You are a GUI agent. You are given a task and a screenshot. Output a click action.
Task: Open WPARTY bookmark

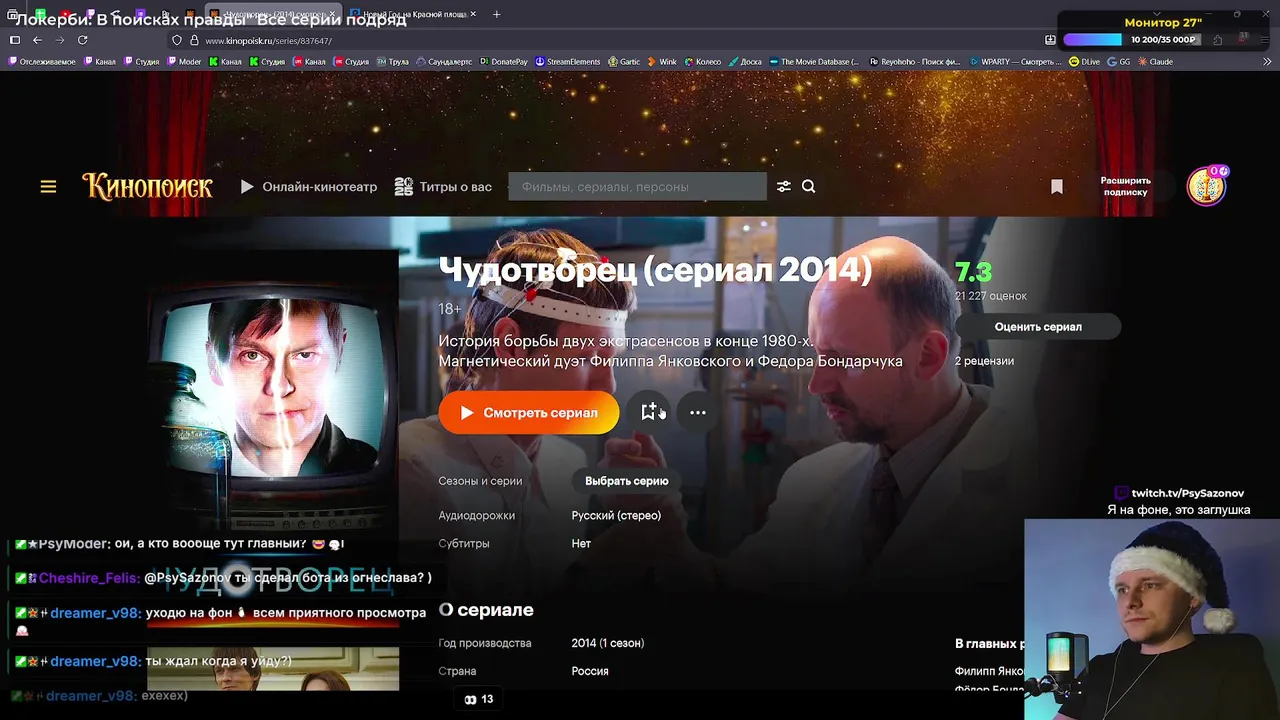1016,61
